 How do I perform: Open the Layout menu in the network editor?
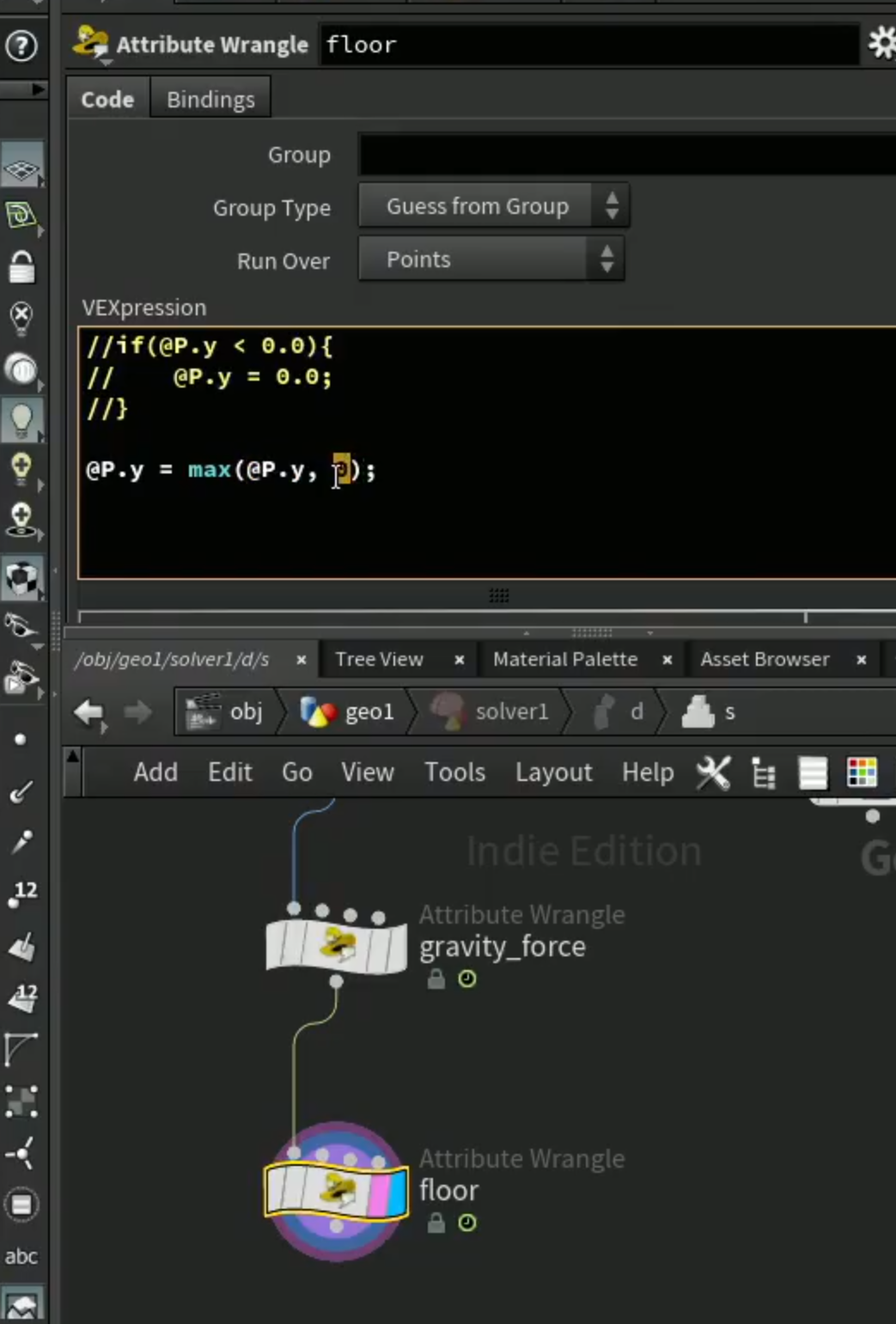tap(554, 772)
